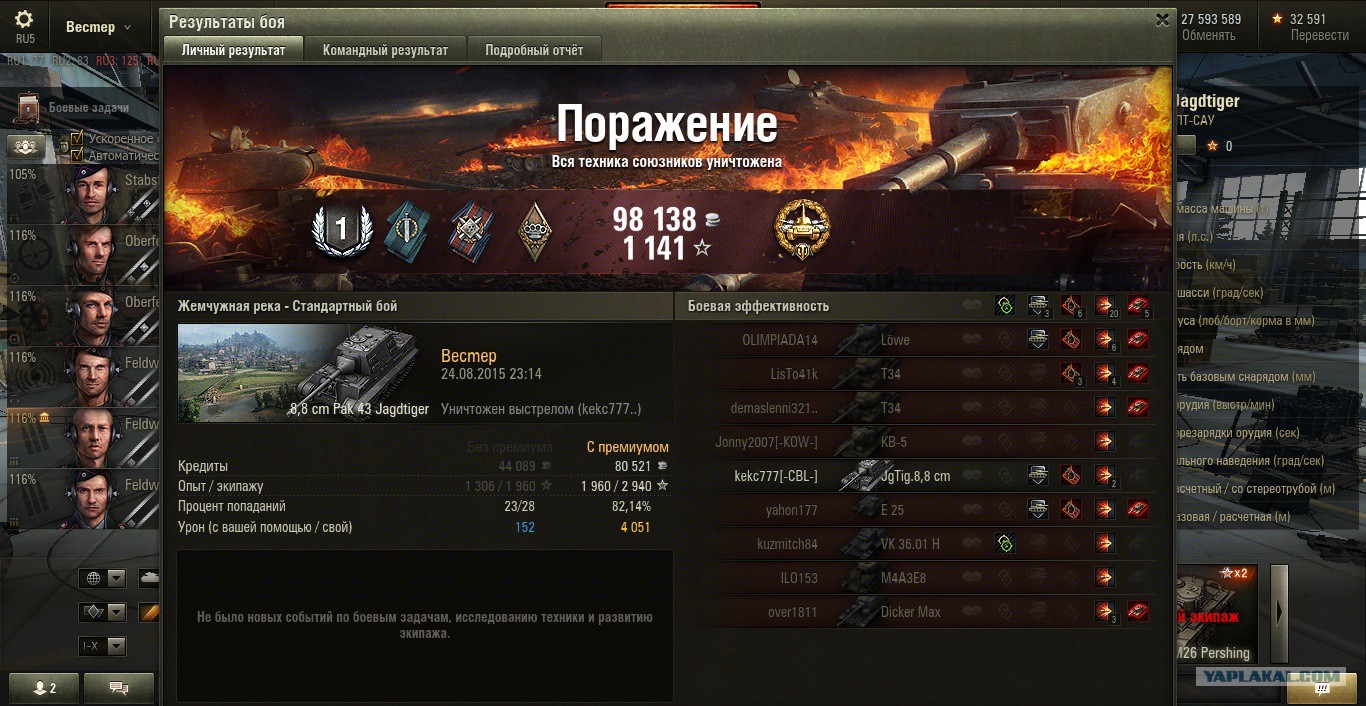
Task: Toggle the 'Автоматическ...' checkbox
Action: [x=77, y=155]
